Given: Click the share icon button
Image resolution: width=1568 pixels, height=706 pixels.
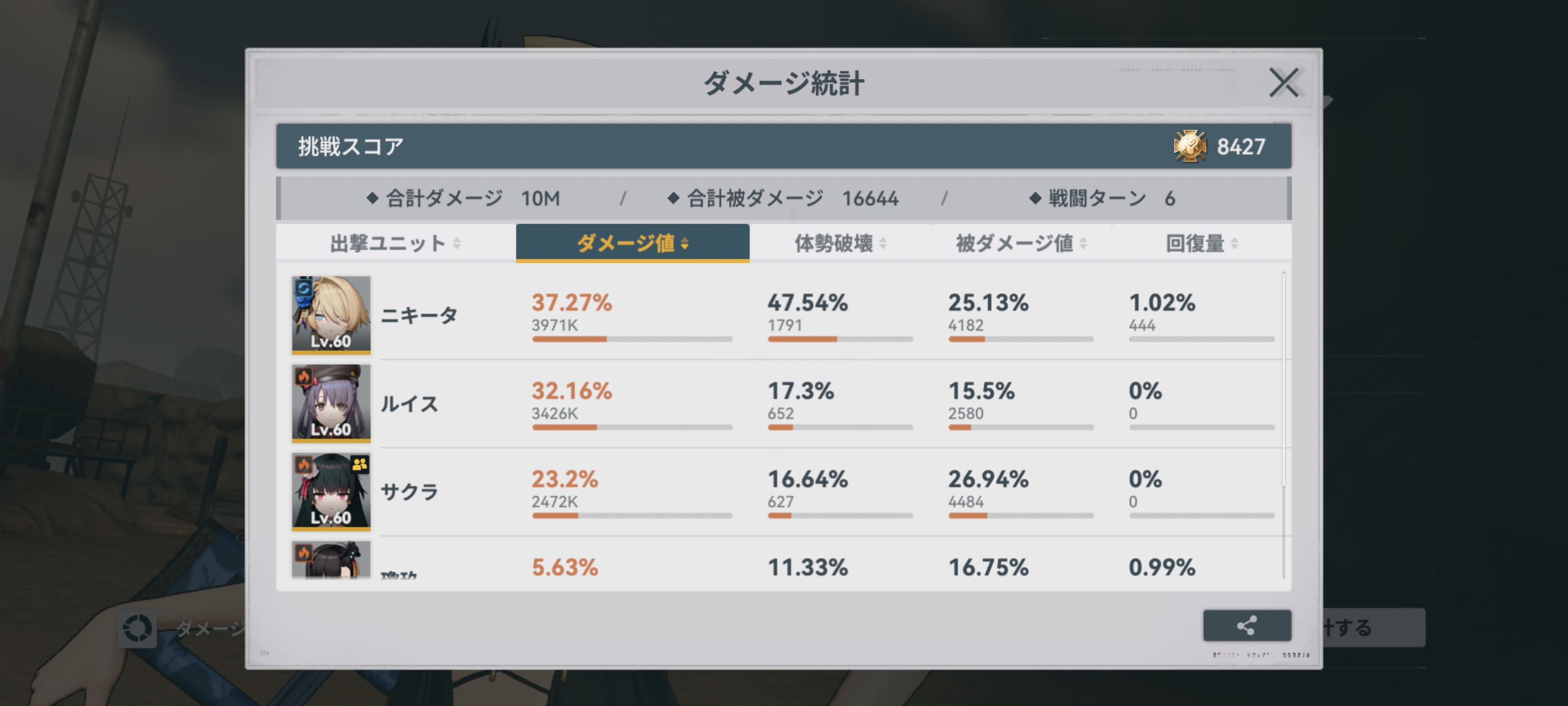Looking at the screenshot, I should tap(1247, 626).
